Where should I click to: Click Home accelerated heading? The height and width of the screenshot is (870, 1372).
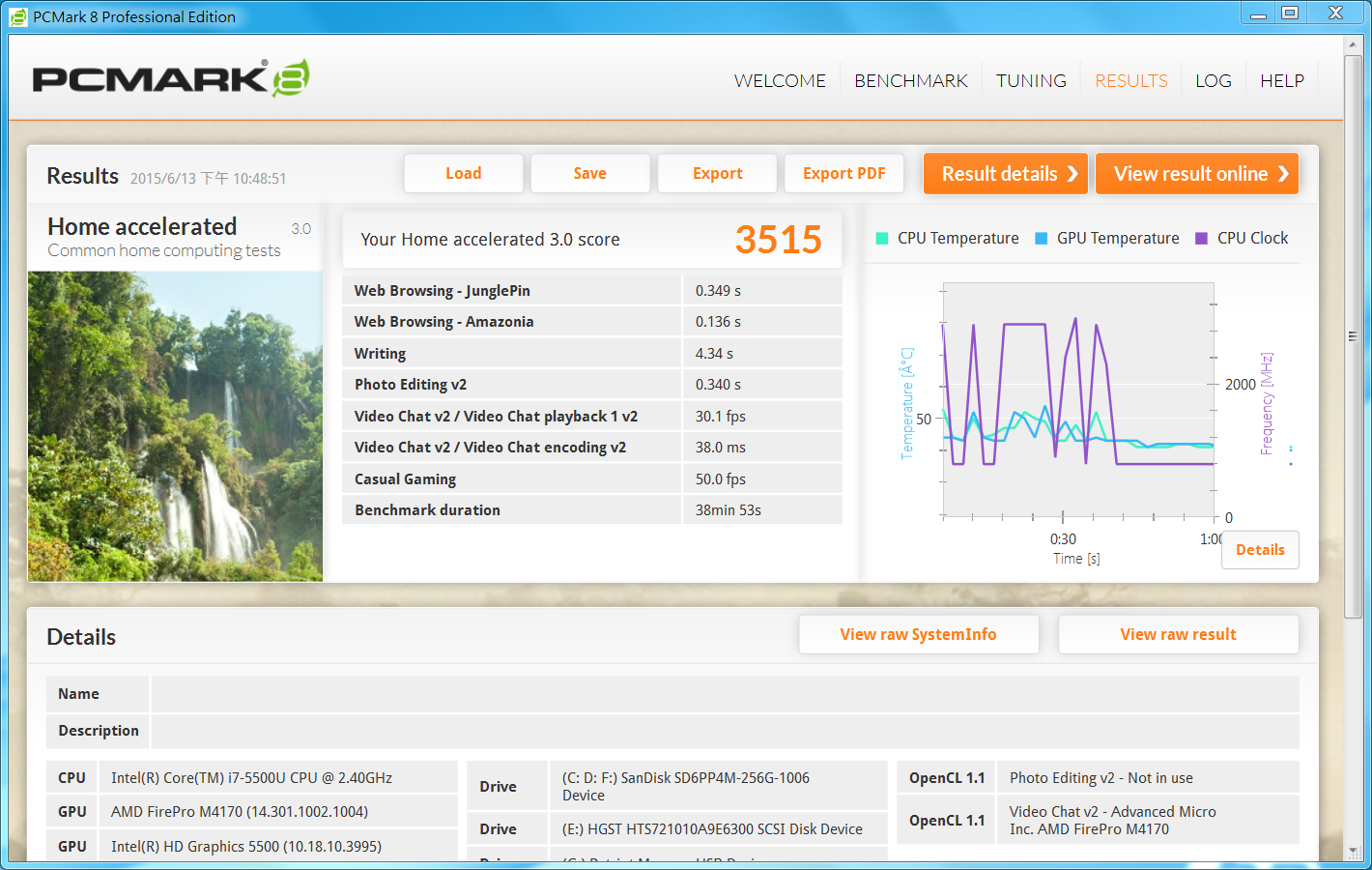(142, 227)
